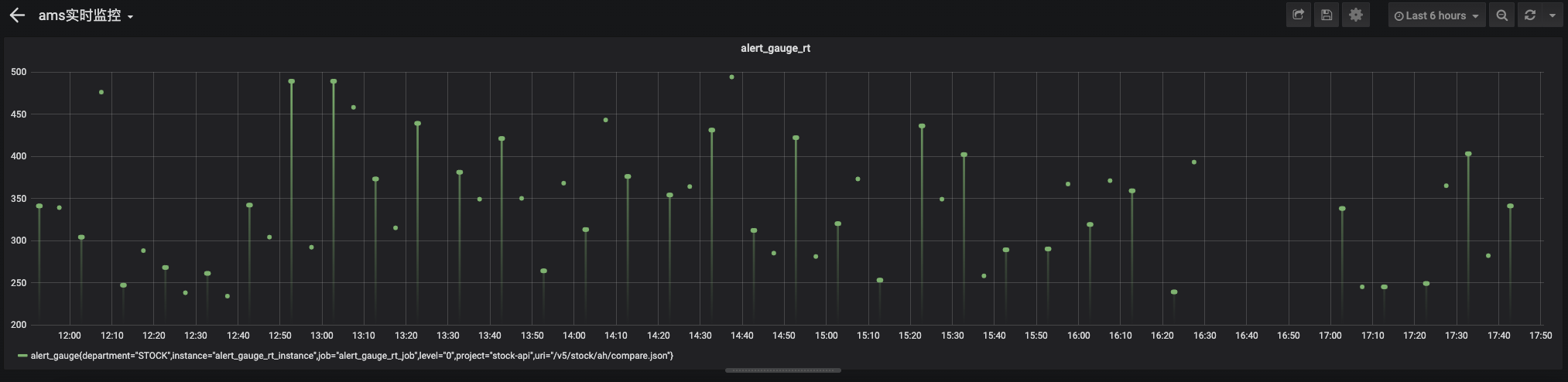Click the 350 y-axis label
Image resolution: width=1568 pixels, height=382 pixels.
pyautogui.click(x=19, y=199)
